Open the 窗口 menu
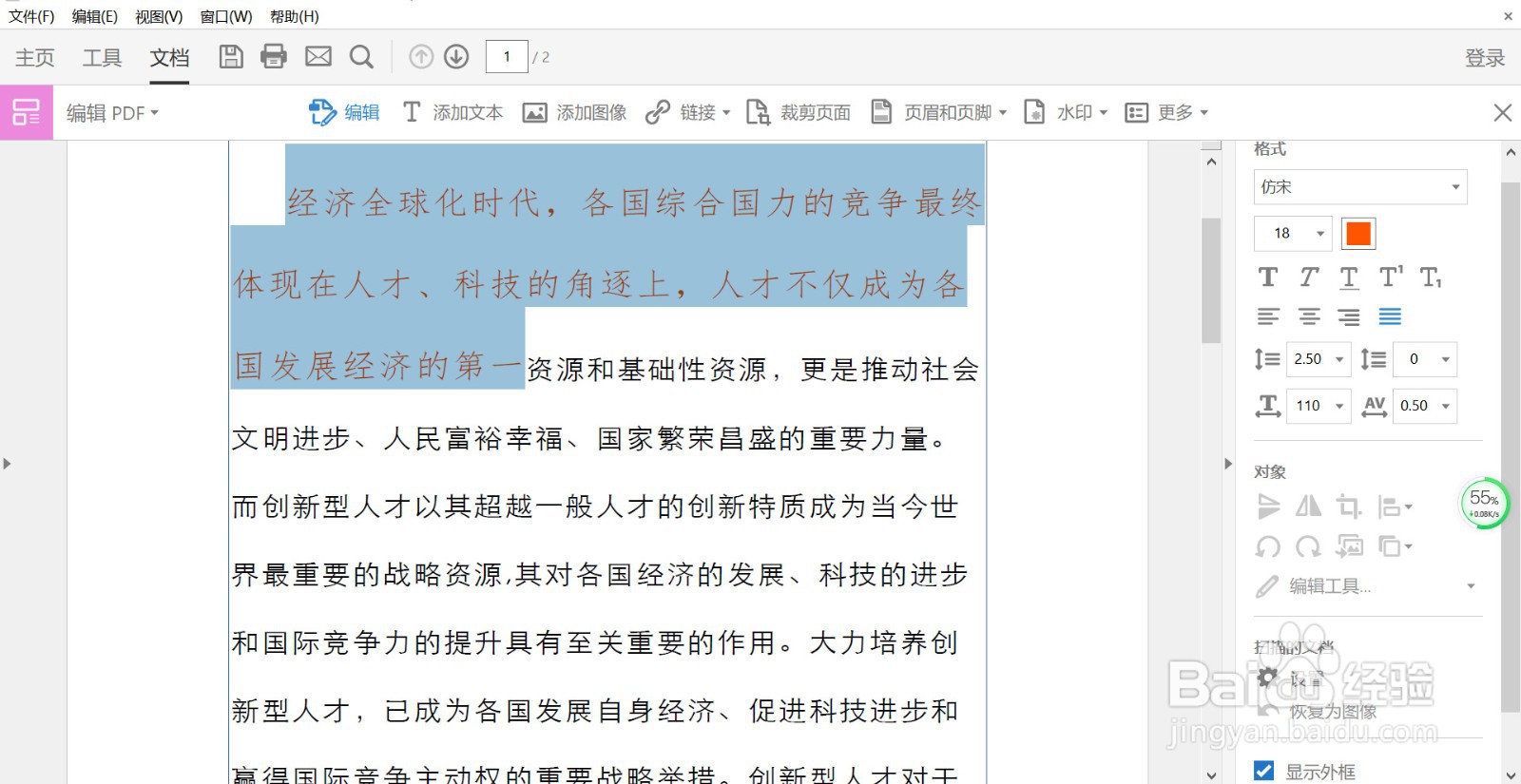 coord(226,16)
